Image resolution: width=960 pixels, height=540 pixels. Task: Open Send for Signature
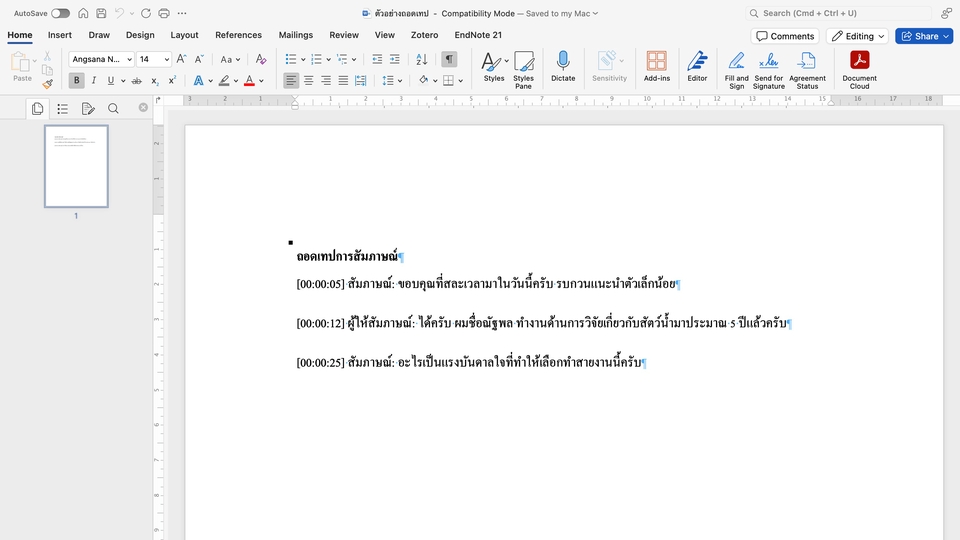[768, 70]
